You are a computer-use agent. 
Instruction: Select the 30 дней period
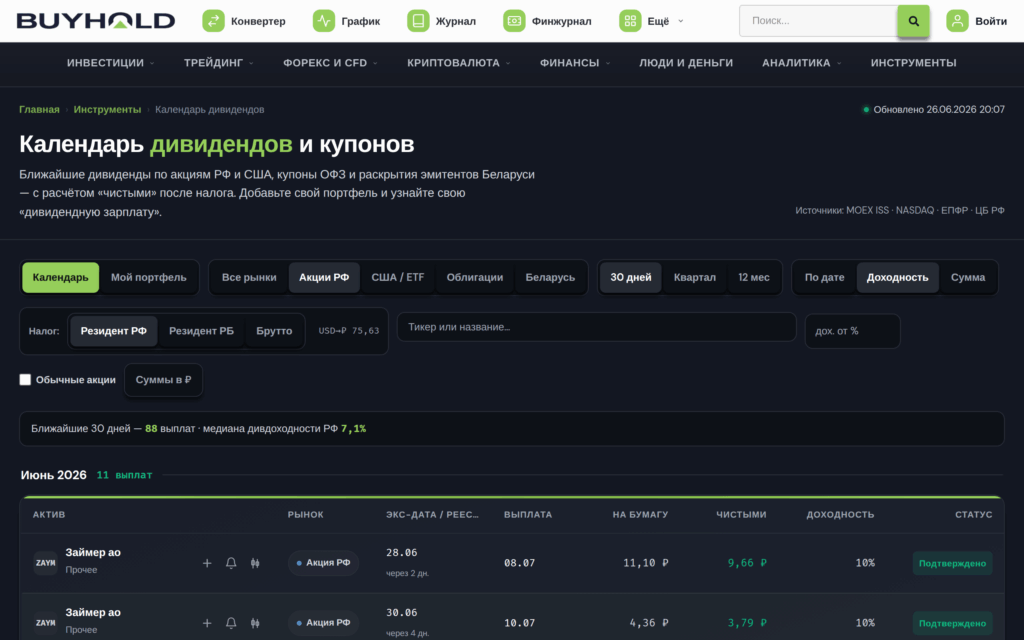click(631, 278)
